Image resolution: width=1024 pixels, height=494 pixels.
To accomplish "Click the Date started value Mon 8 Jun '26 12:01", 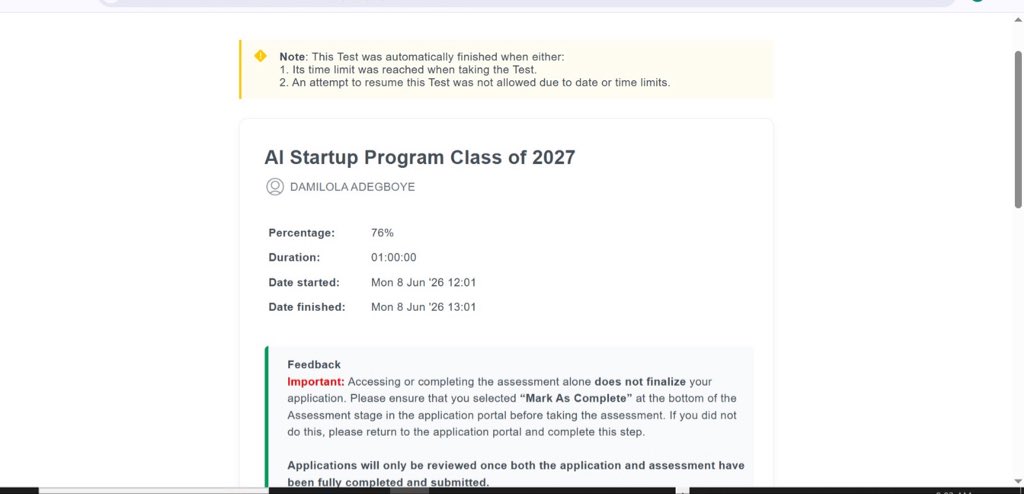I will [x=423, y=282].
